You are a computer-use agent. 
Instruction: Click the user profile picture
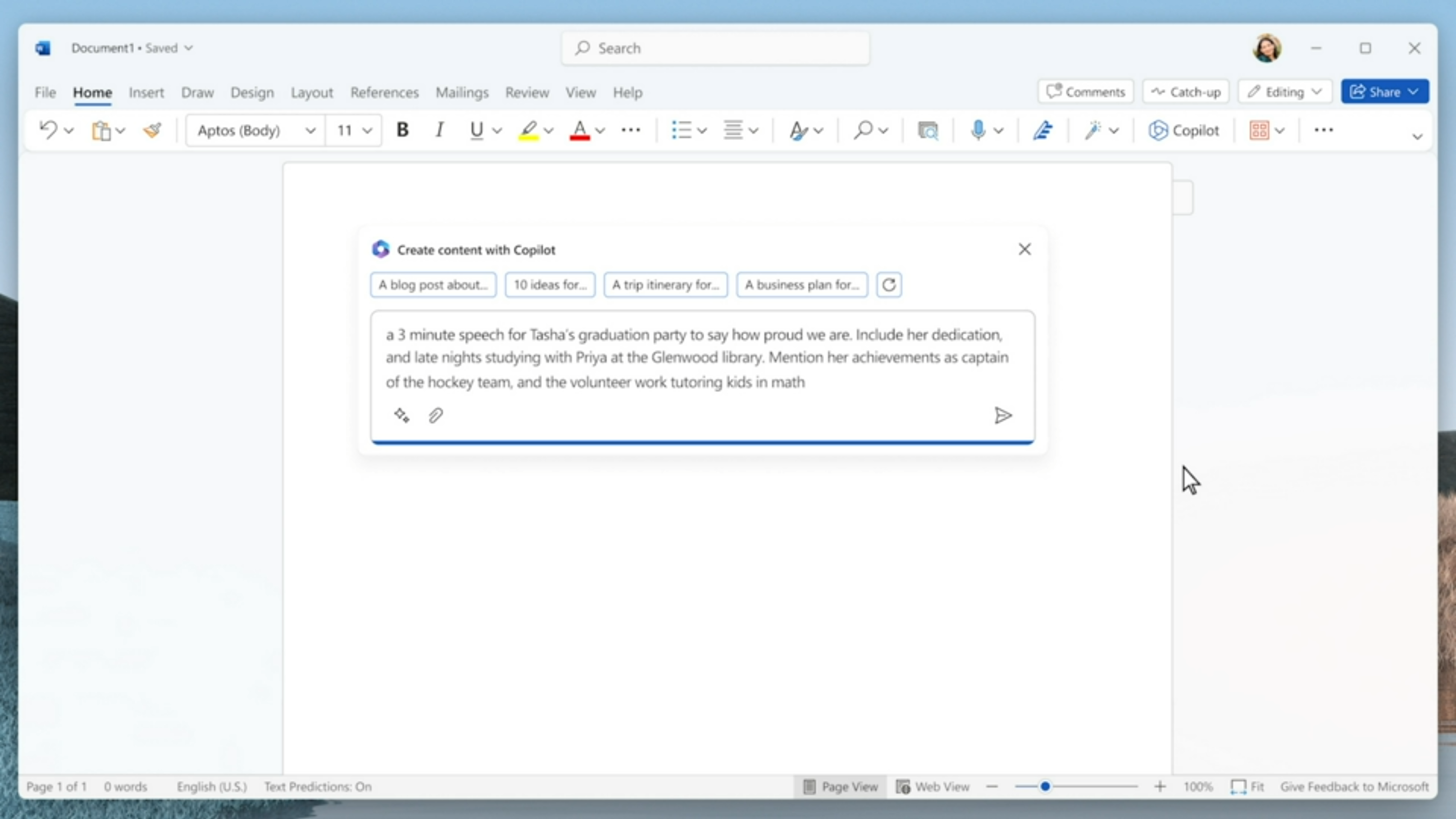click(1267, 48)
